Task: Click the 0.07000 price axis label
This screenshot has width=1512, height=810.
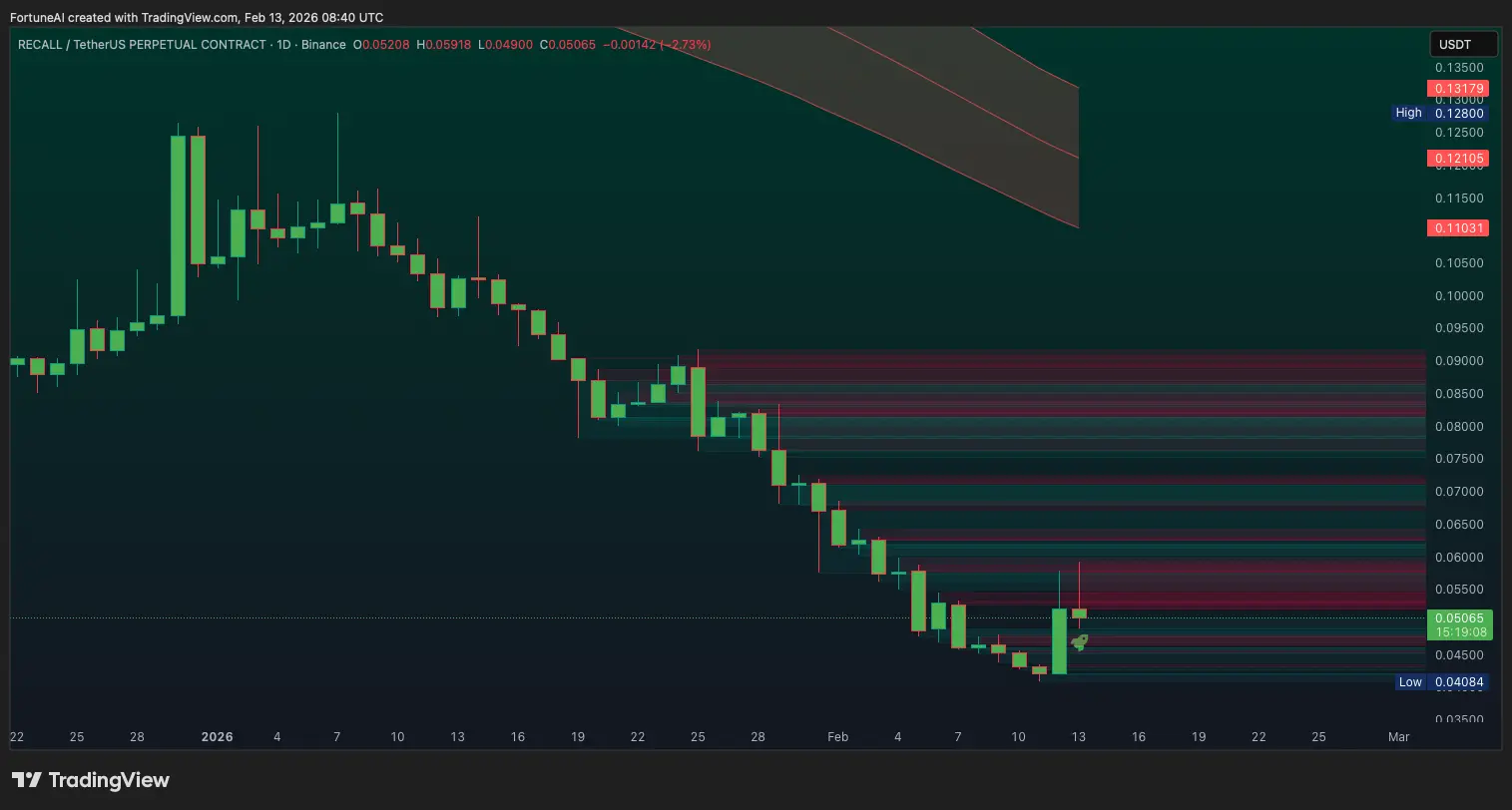Action: (1459, 492)
